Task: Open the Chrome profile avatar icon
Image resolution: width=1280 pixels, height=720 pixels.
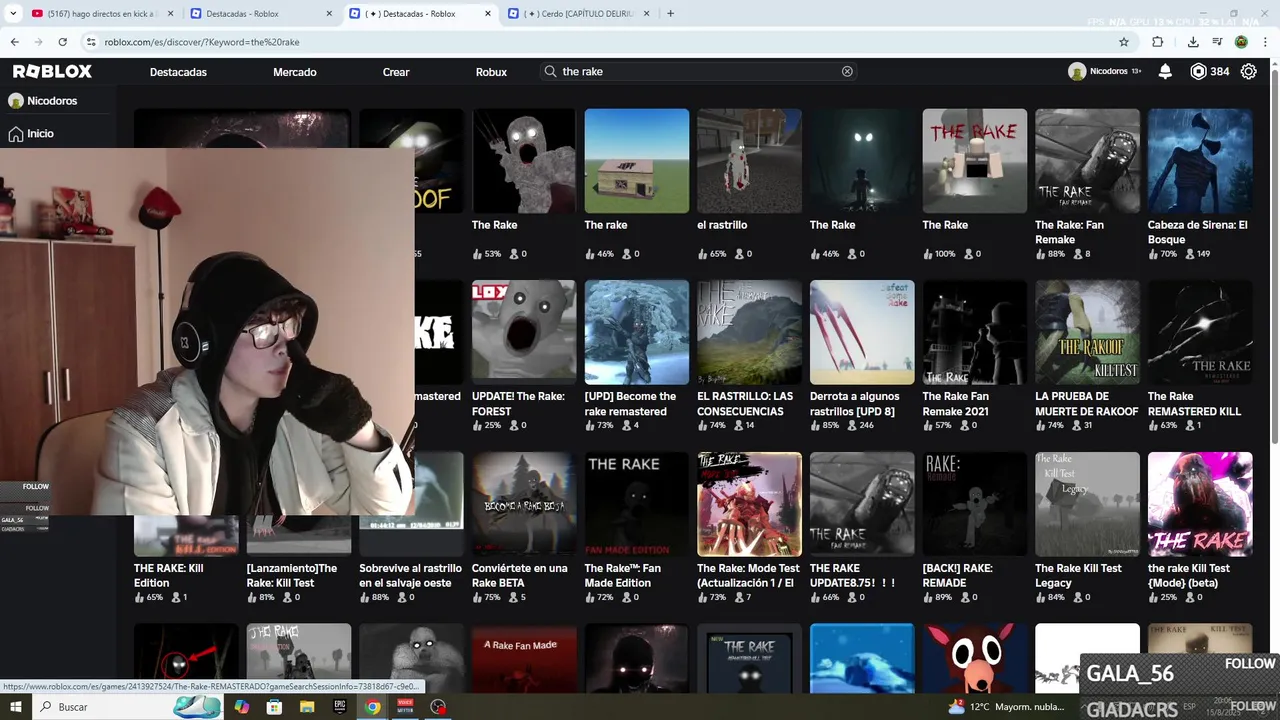Action: pyautogui.click(x=1241, y=42)
